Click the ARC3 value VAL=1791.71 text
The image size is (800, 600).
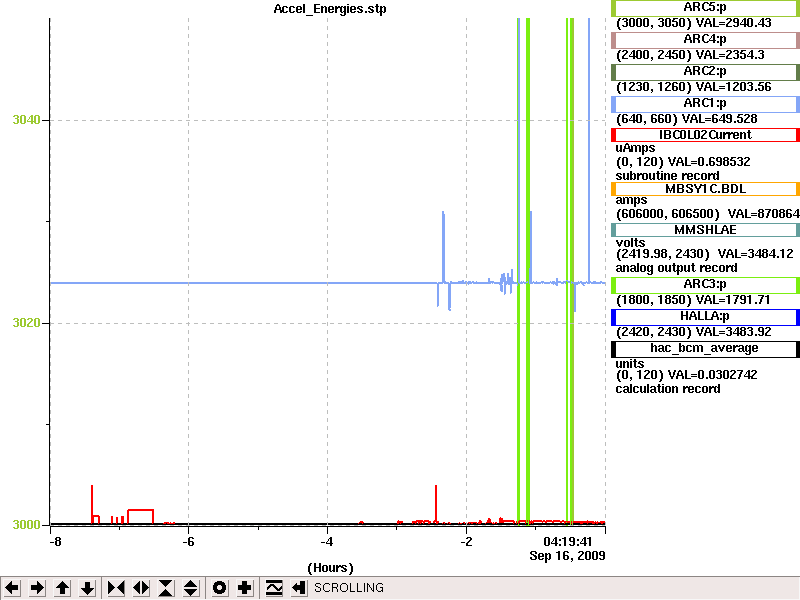(x=733, y=300)
